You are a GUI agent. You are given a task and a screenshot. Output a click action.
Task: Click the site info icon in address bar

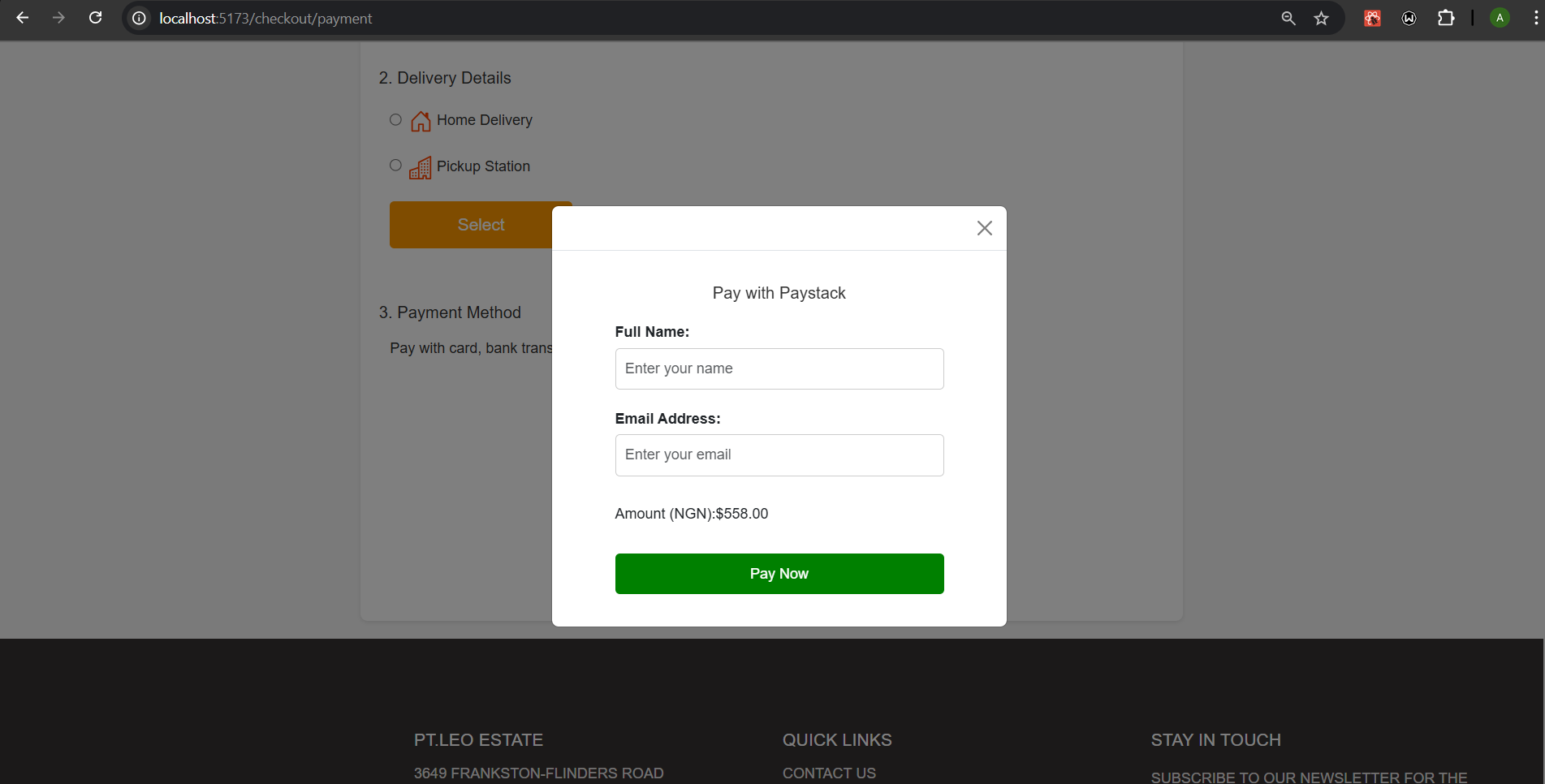coord(138,18)
